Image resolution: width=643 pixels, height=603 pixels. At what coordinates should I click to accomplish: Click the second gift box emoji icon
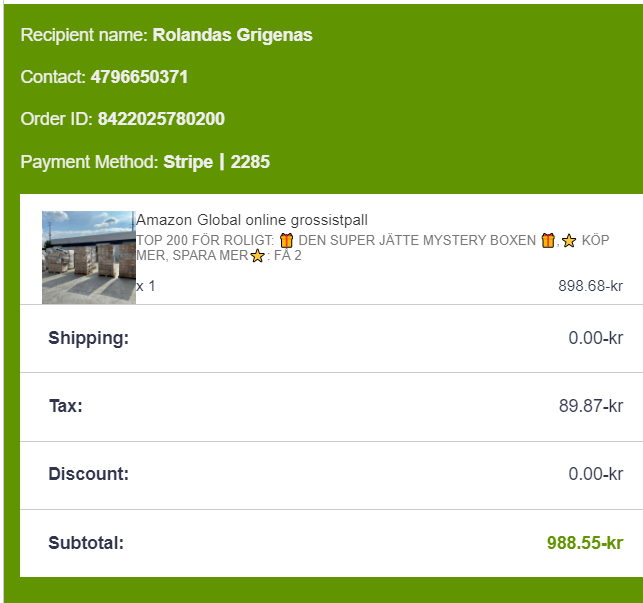(547, 240)
